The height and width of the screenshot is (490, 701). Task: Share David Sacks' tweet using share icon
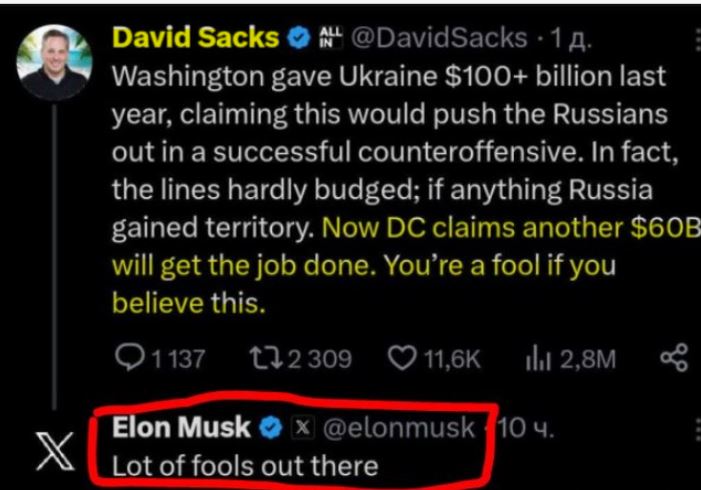pos(674,358)
